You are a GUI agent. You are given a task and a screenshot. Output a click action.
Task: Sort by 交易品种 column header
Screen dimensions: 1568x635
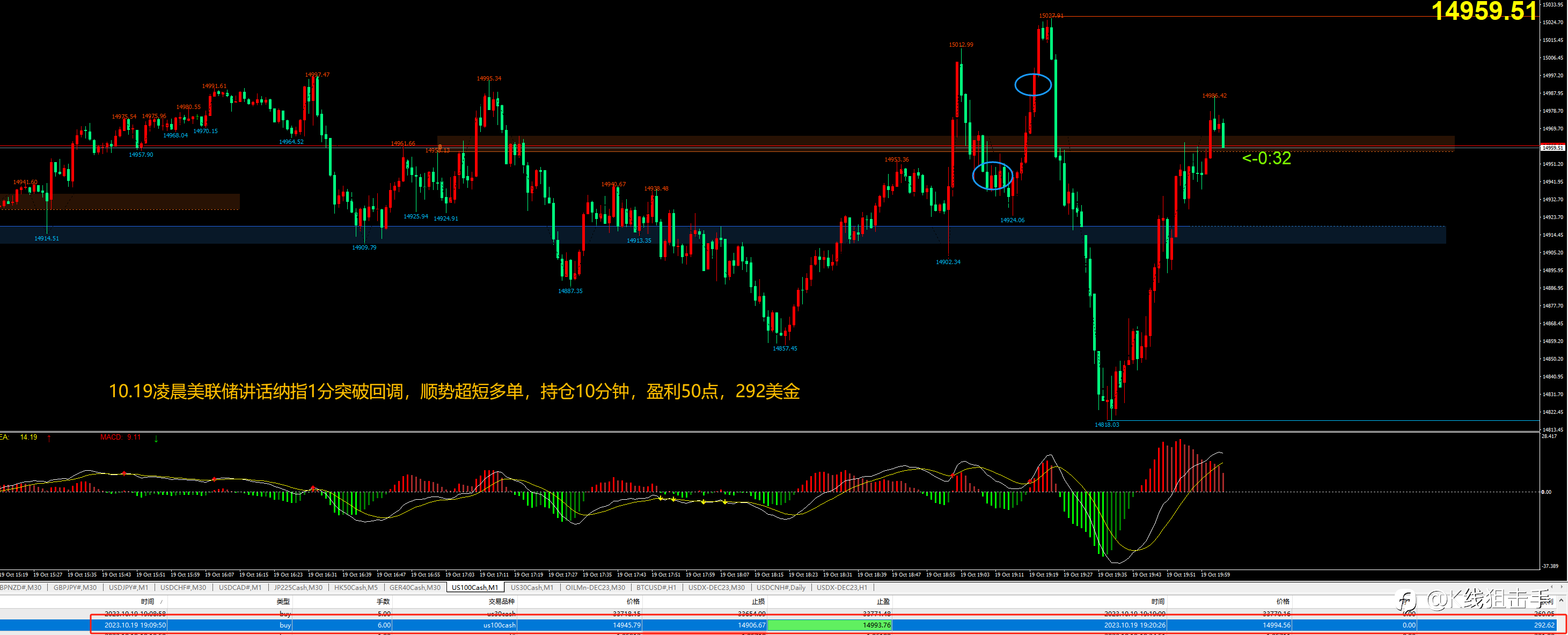[501, 602]
